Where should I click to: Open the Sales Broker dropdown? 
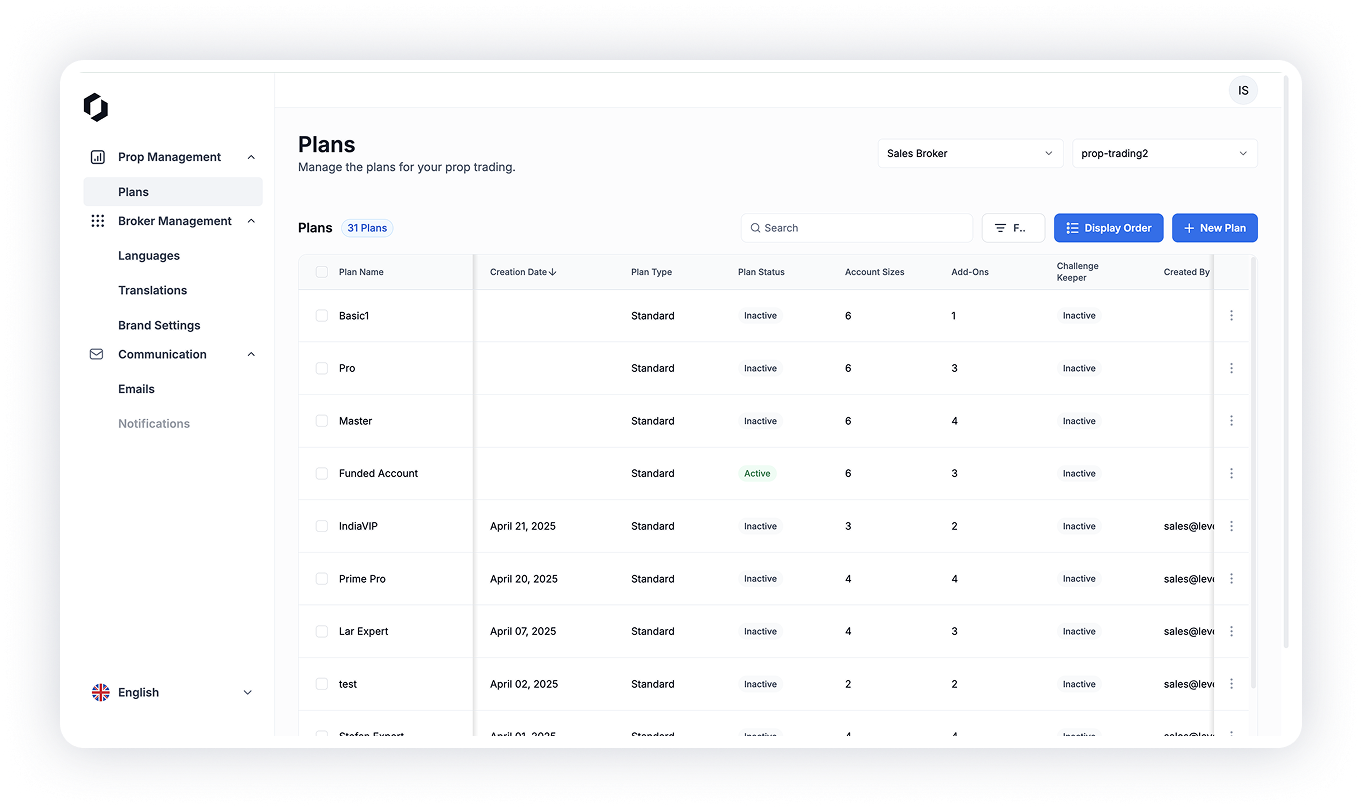click(x=969, y=153)
